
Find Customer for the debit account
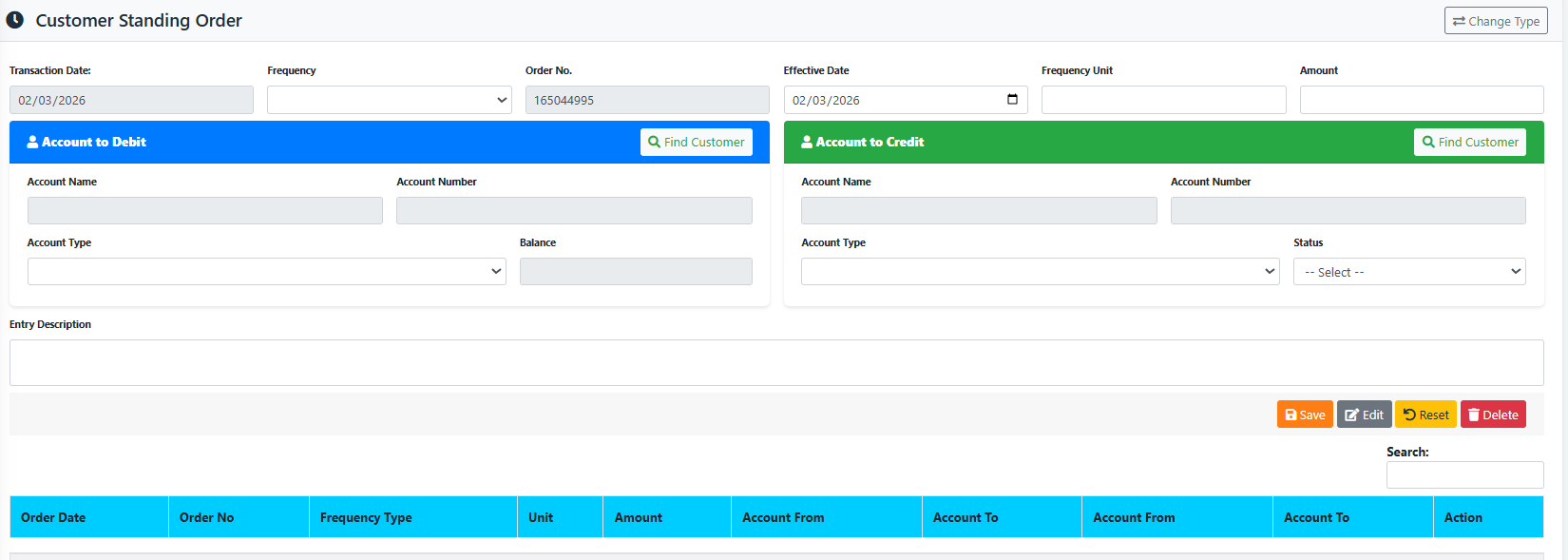(x=696, y=142)
